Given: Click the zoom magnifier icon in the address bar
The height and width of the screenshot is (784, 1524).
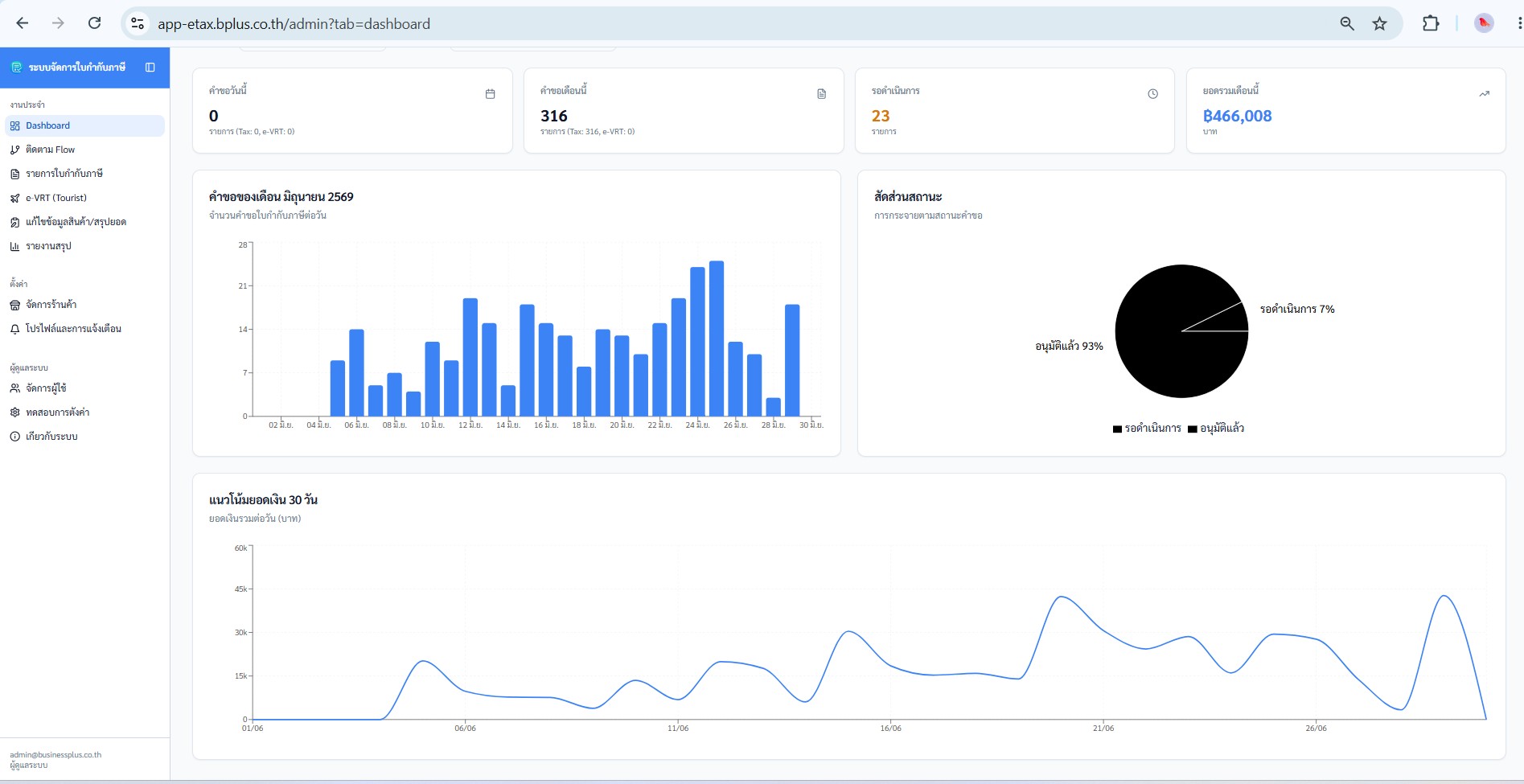Looking at the screenshot, I should (1347, 23).
